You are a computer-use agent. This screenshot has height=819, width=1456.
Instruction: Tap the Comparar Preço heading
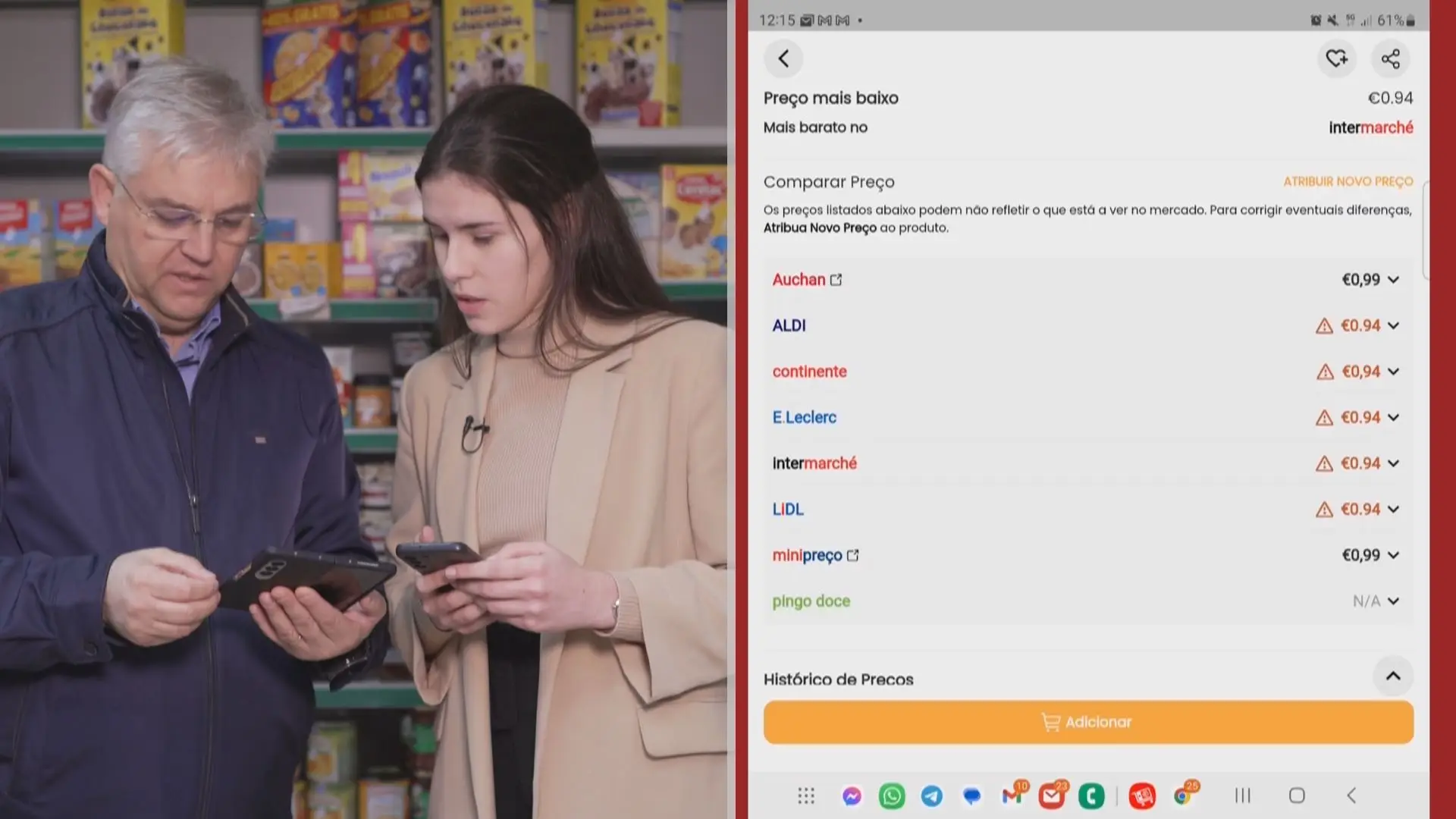tap(829, 182)
